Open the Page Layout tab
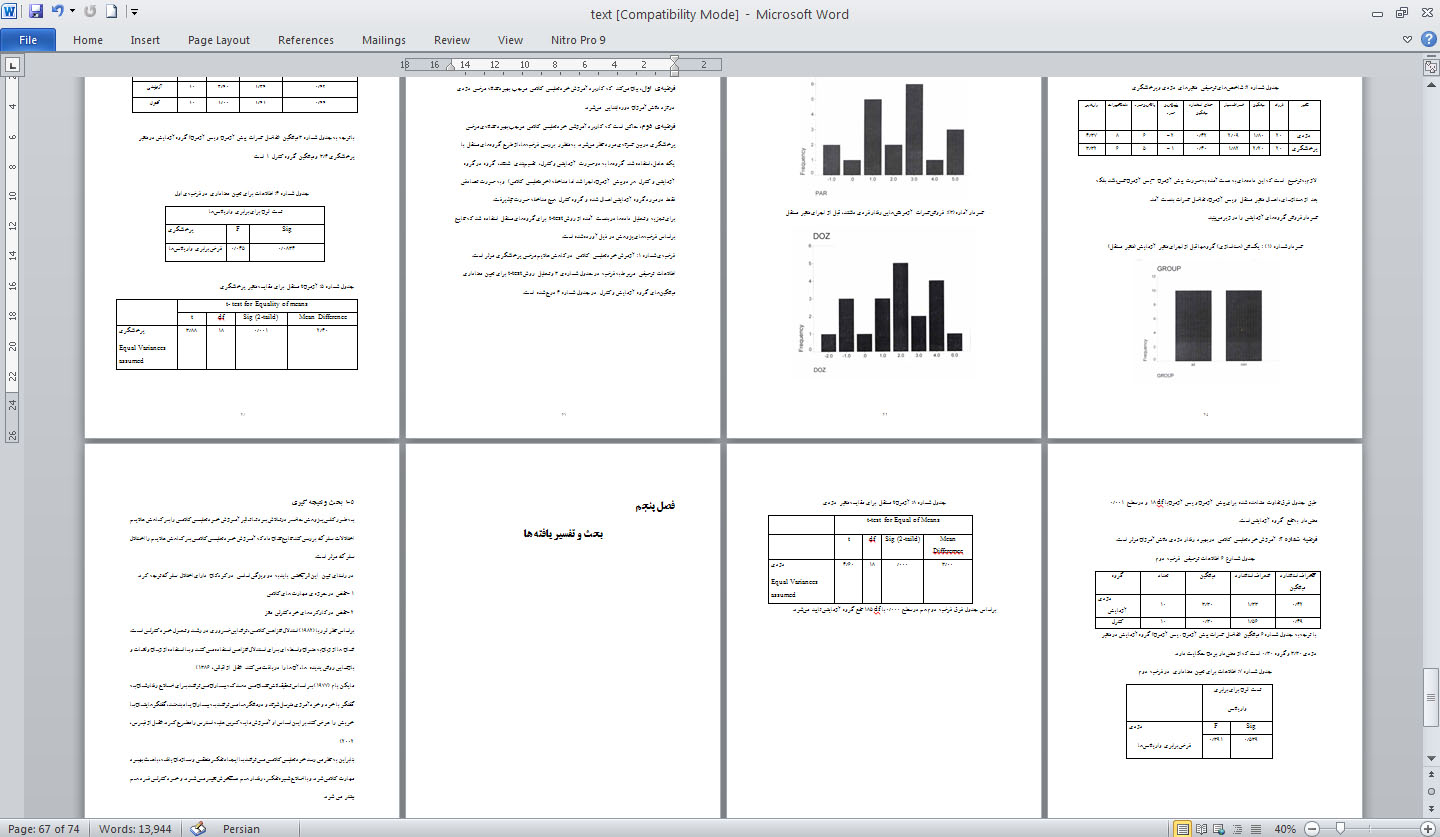The image size is (1440, 837). [x=218, y=40]
